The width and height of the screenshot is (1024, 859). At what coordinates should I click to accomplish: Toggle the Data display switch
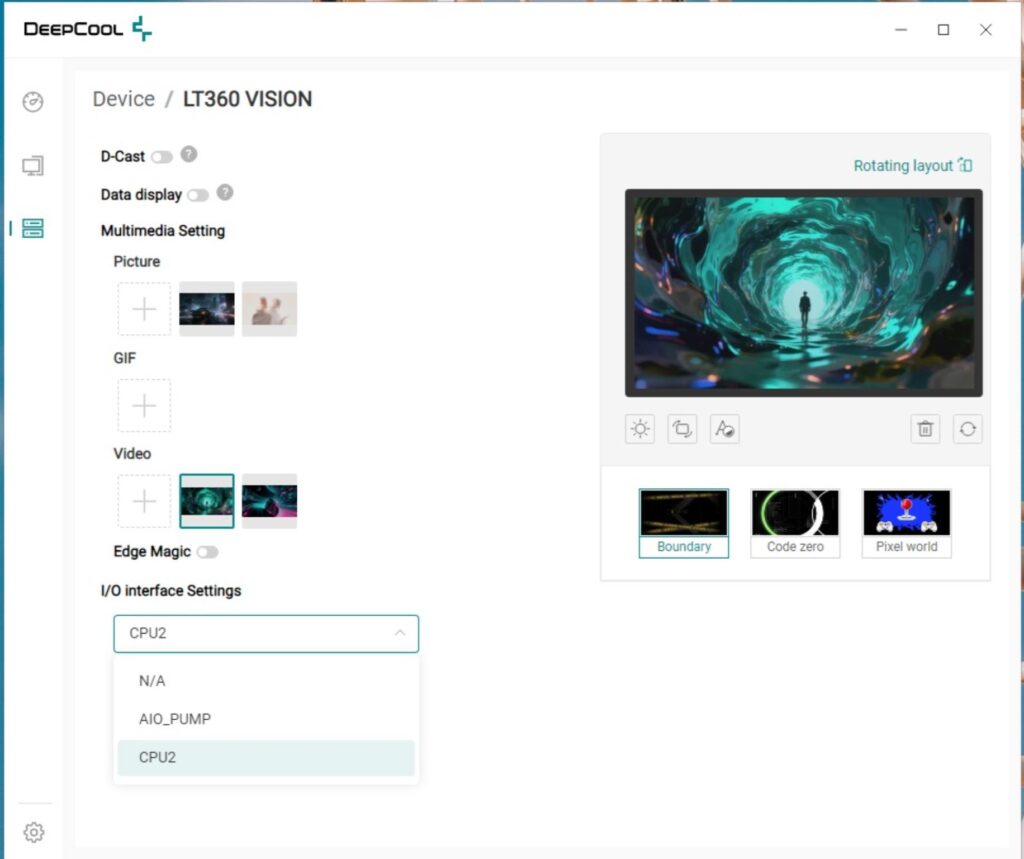[x=198, y=195]
